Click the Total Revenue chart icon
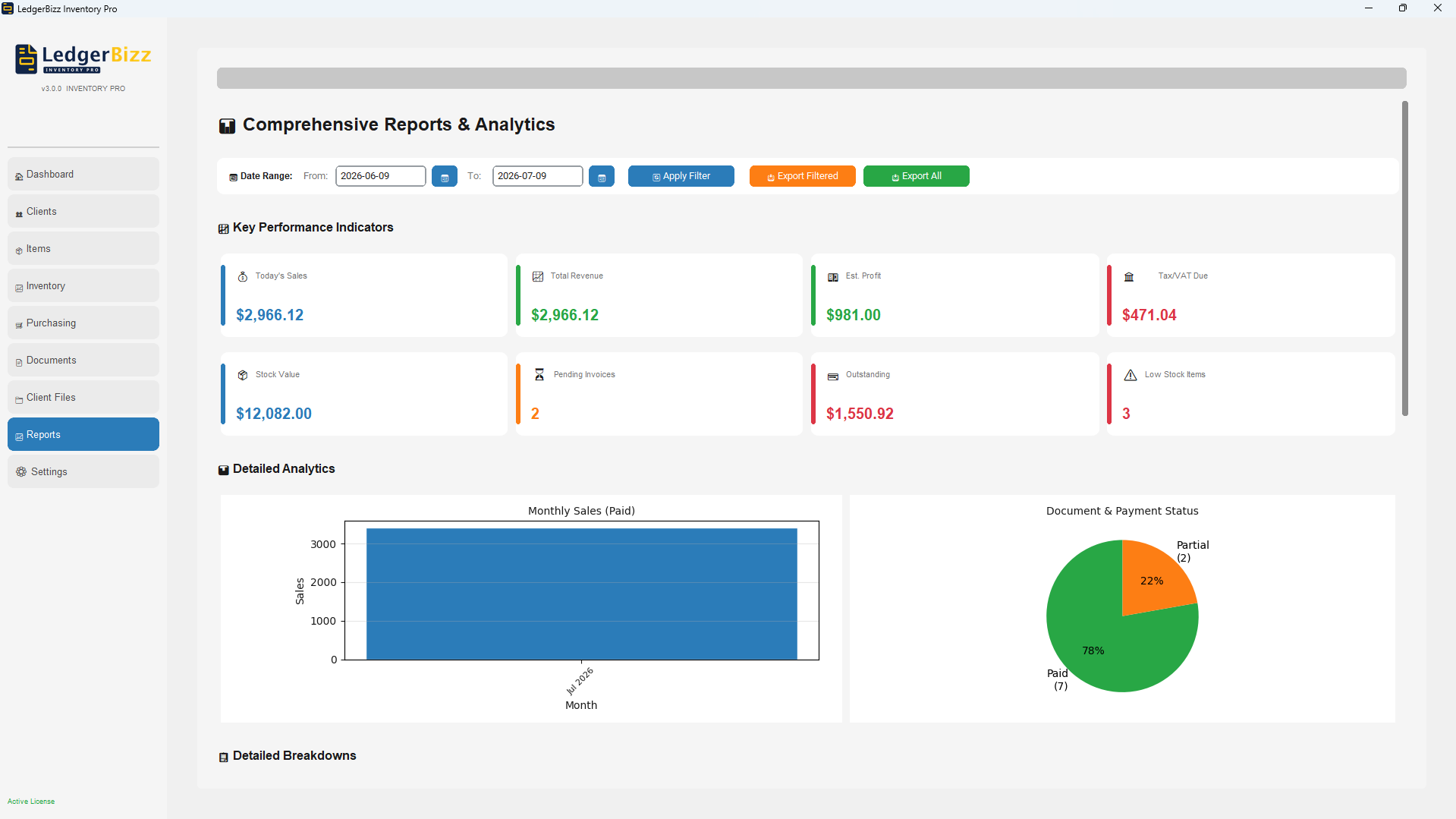This screenshot has height=819, width=1456. pos(538,277)
